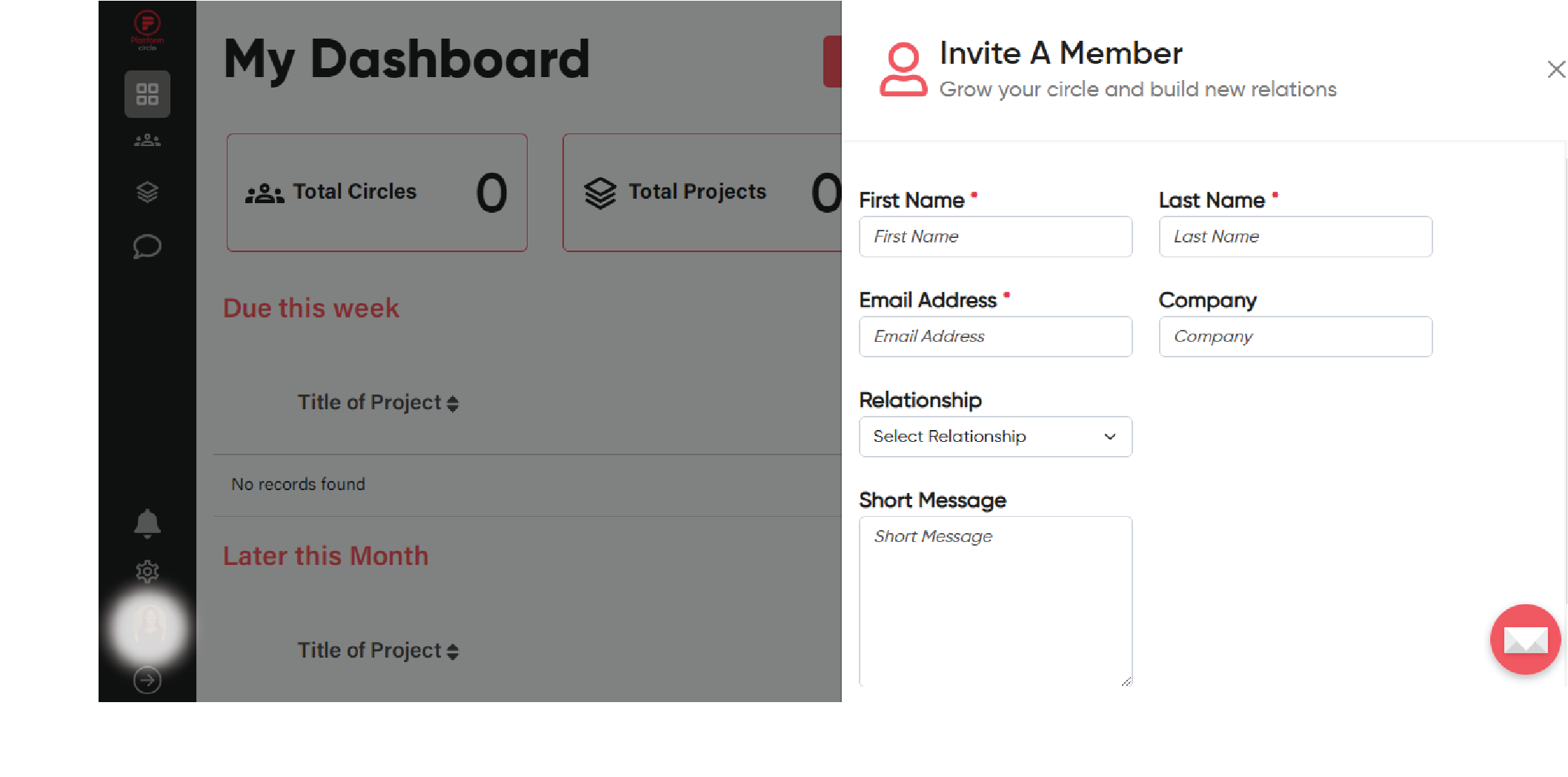The height and width of the screenshot is (777, 1568).
Task: Close the Invite A Member panel
Action: 1556,70
